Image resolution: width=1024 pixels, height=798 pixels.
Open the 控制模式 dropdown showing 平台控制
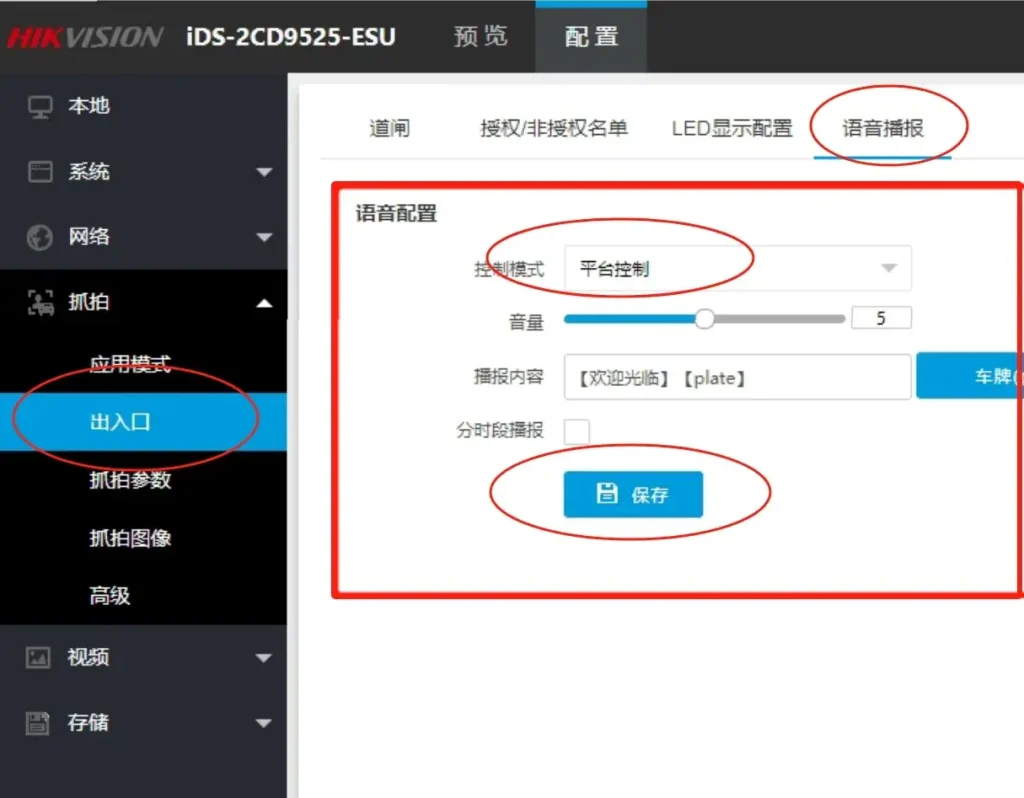coord(737,268)
